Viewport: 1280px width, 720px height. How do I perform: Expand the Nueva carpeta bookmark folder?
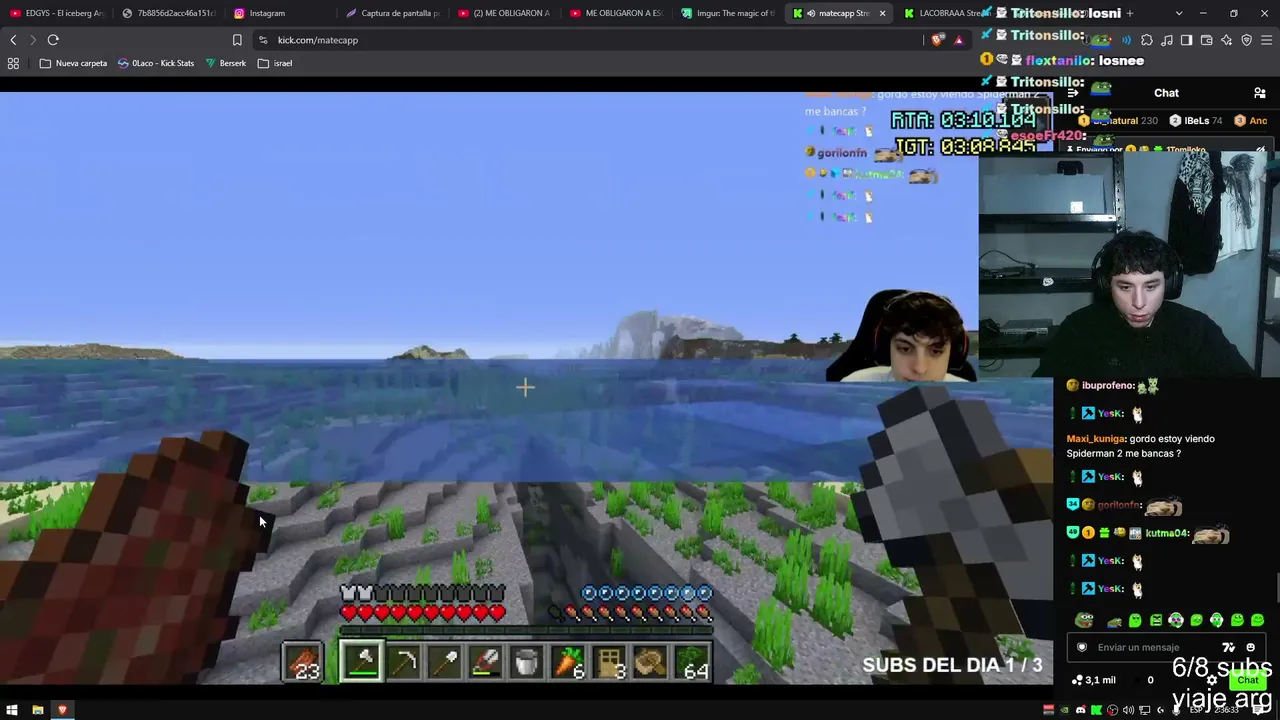(x=73, y=63)
